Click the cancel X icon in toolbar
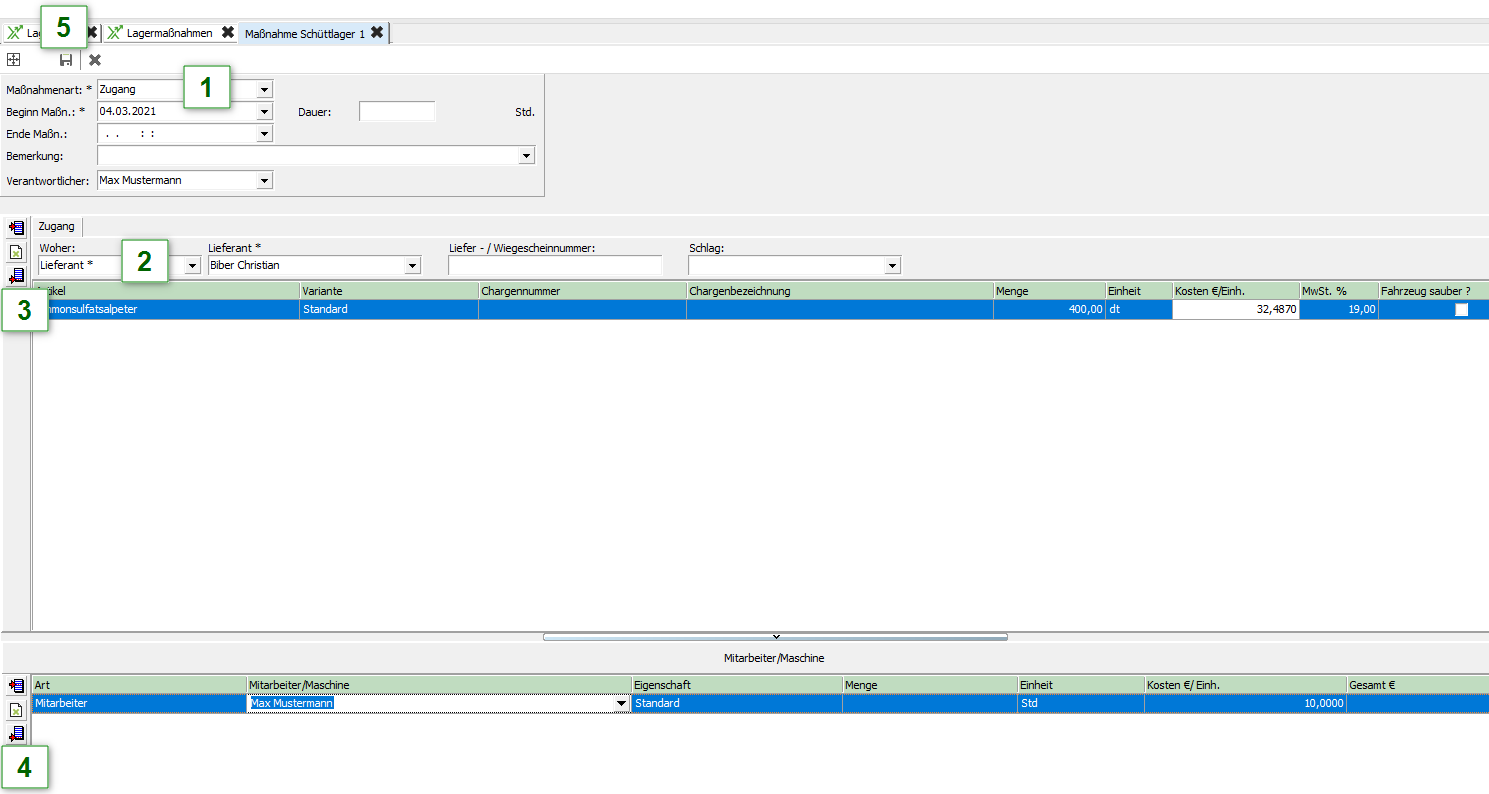The height and width of the screenshot is (794, 1489). (95, 60)
